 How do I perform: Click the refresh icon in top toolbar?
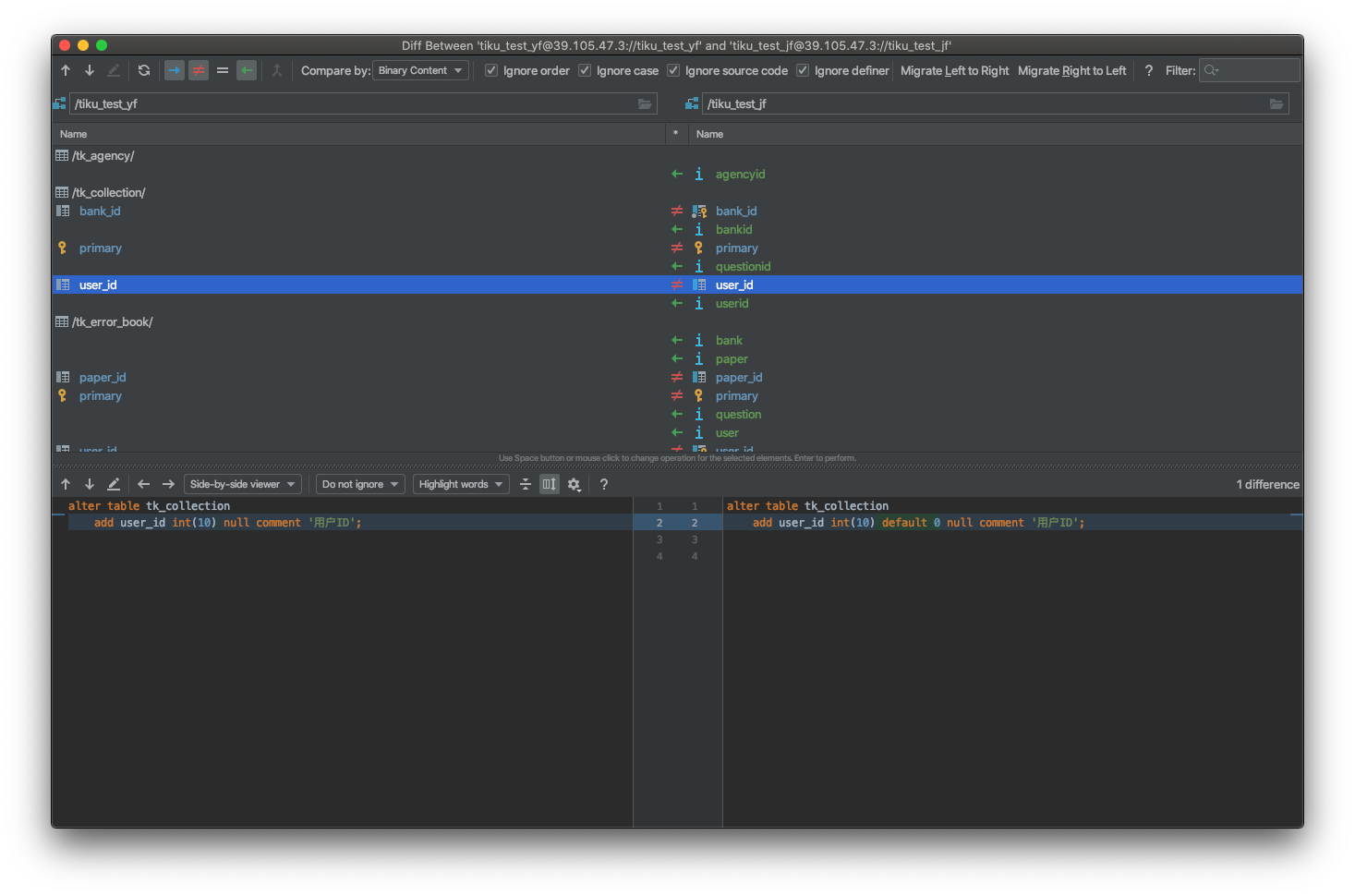coord(144,70)
